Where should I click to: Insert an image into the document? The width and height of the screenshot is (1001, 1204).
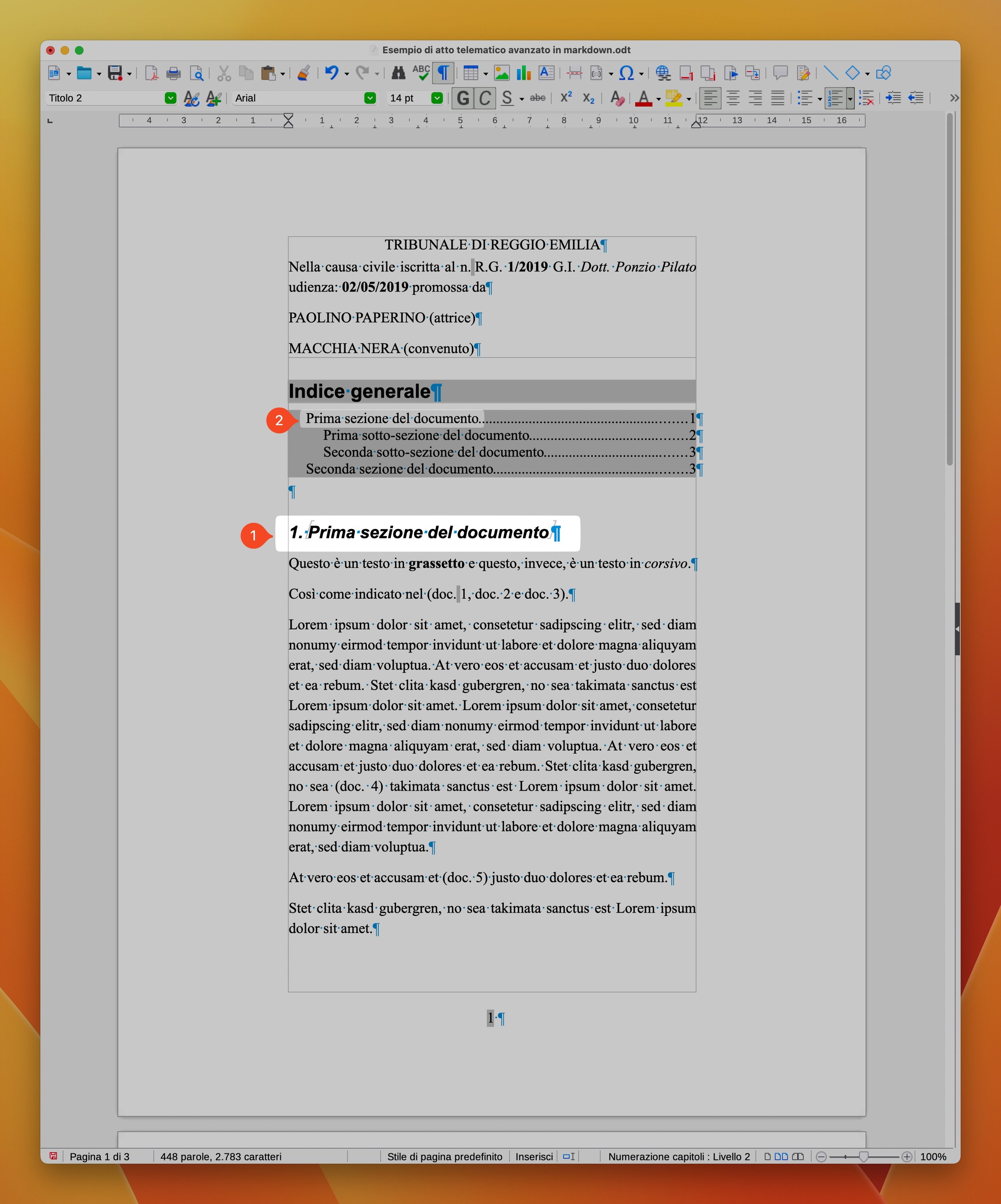tap(502, 73)
